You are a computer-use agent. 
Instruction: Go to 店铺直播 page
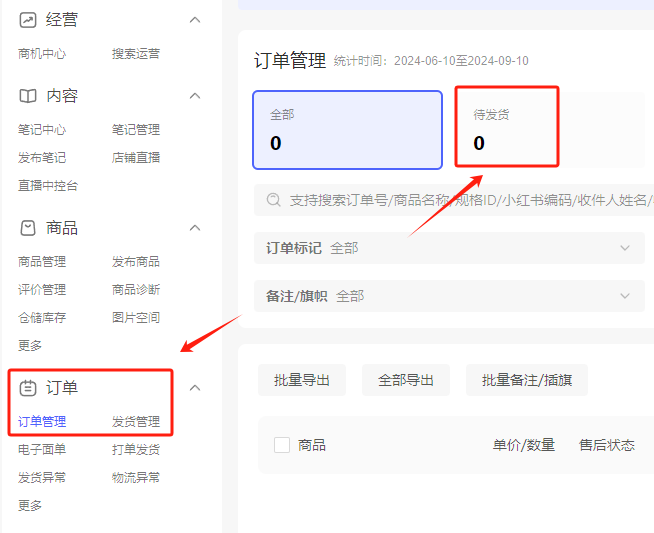click(x=136, y=158)
